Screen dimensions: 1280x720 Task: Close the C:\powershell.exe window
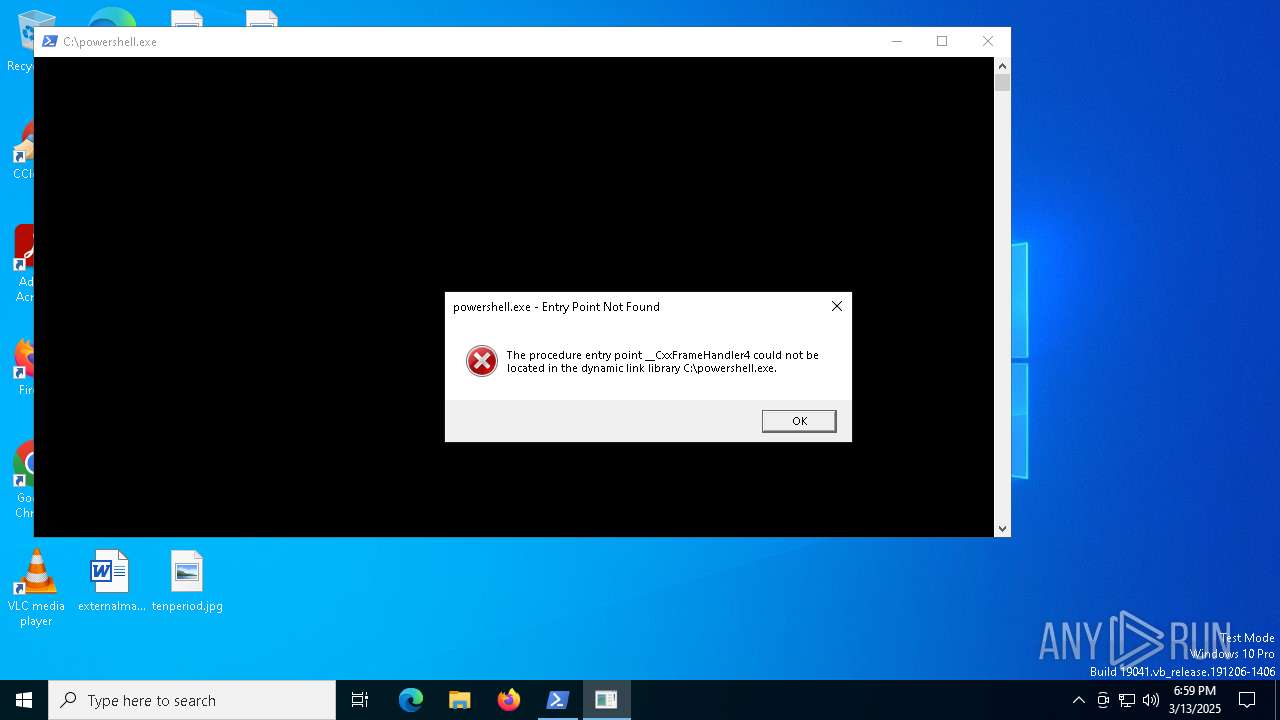coord(988,41)
